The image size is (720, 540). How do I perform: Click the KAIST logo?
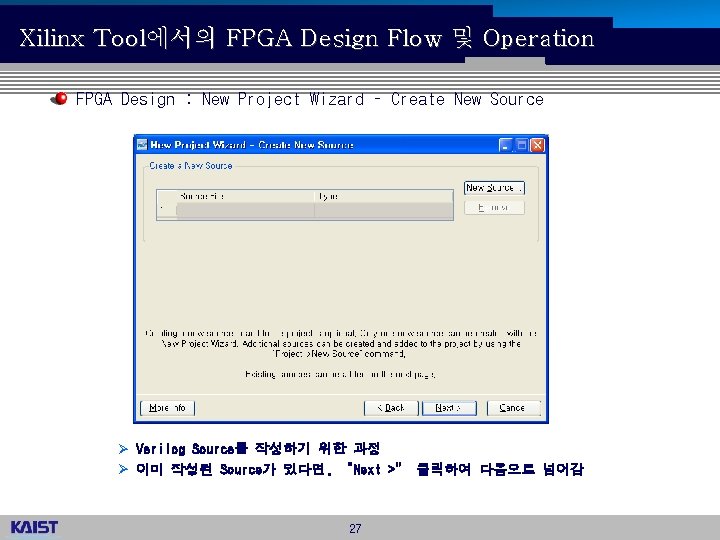point(34,527)
